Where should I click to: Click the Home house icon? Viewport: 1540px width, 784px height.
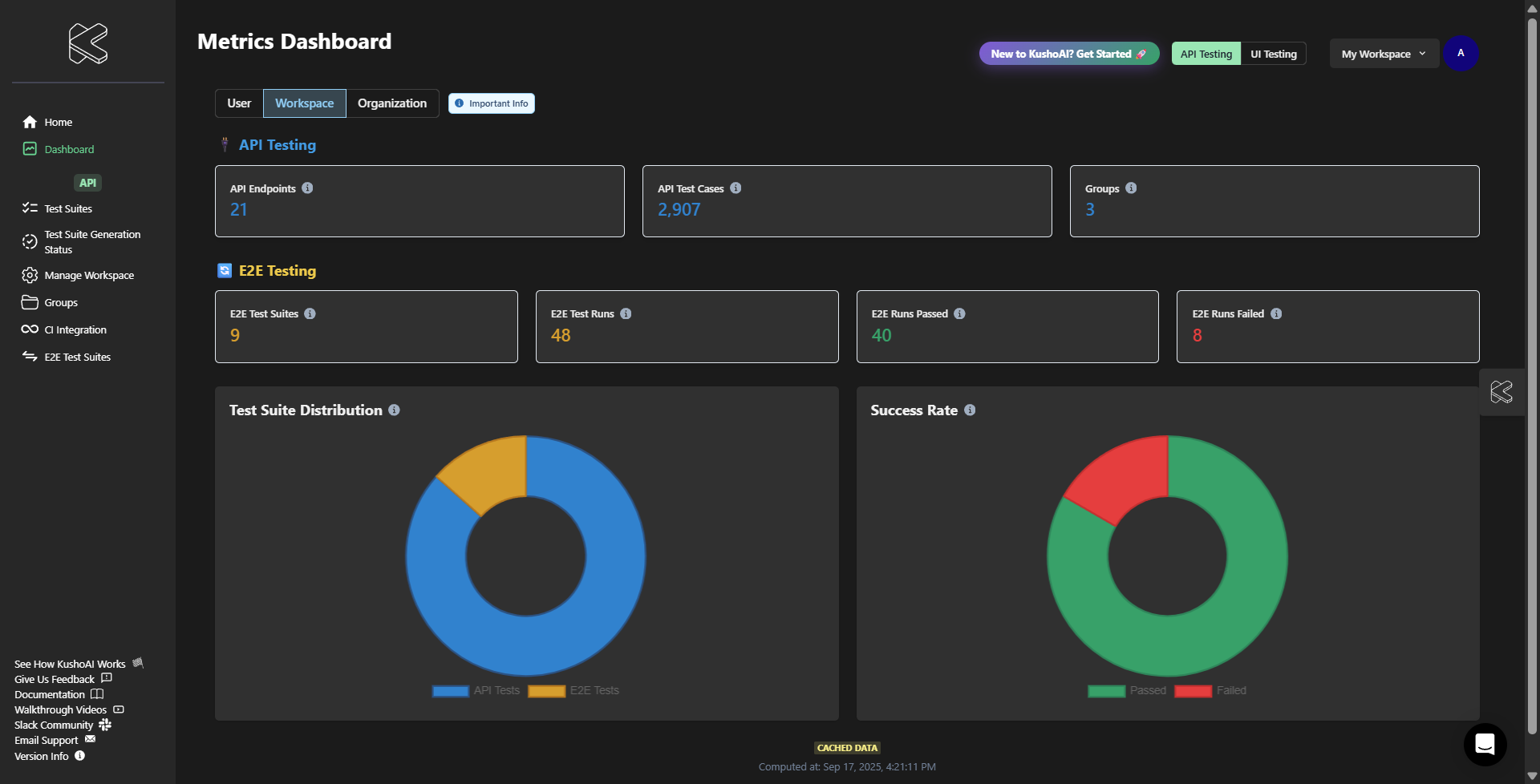click(30, 122)
